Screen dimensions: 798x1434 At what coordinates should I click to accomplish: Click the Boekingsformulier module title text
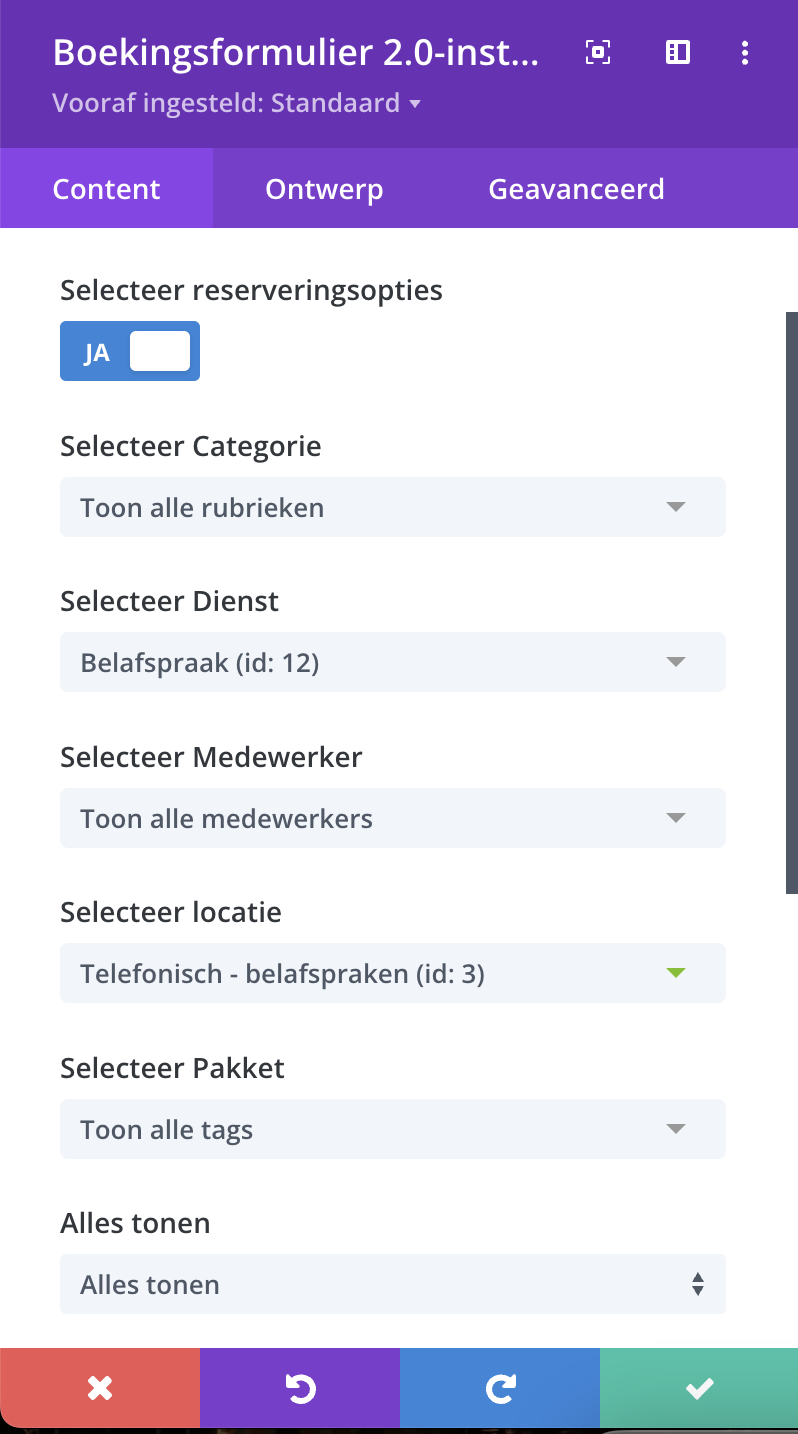(x=296, y=53)
